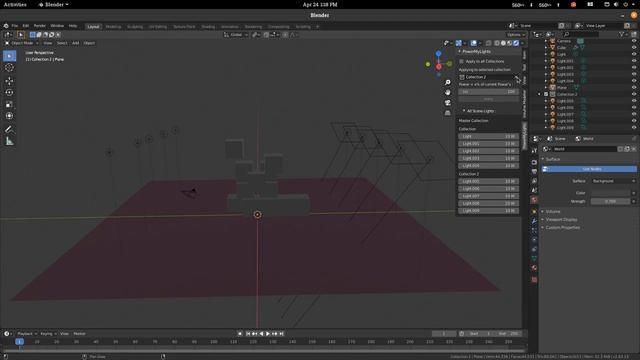Open the Object Mode dropdown
This screenshot has height=360, width=640.
tap(22, 43)
